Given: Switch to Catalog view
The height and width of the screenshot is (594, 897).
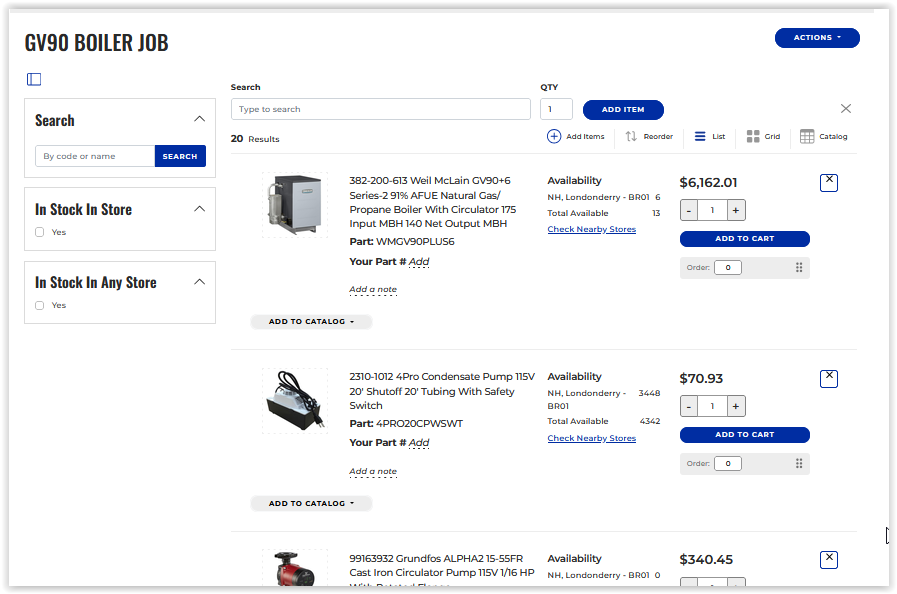Looking at the screenshot, I should [823, 136].
